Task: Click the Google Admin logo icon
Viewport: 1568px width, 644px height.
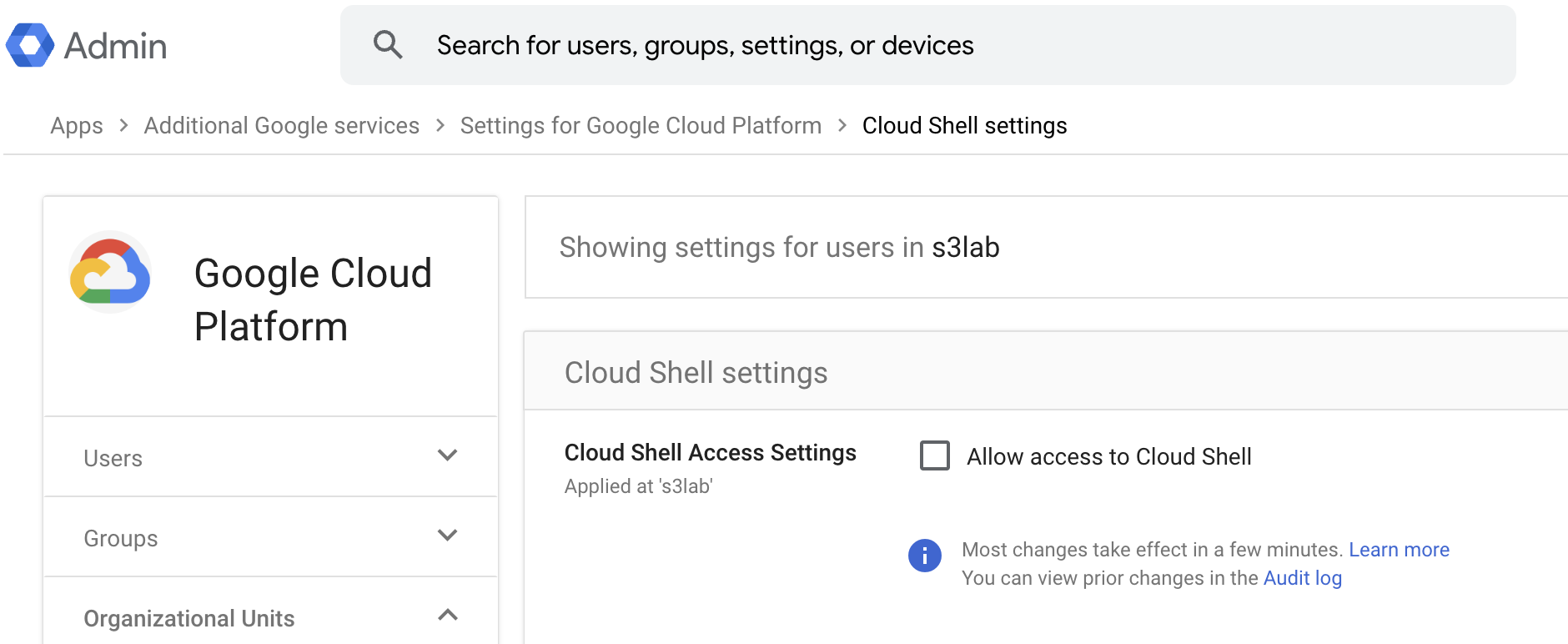Action: click(30, 45)
